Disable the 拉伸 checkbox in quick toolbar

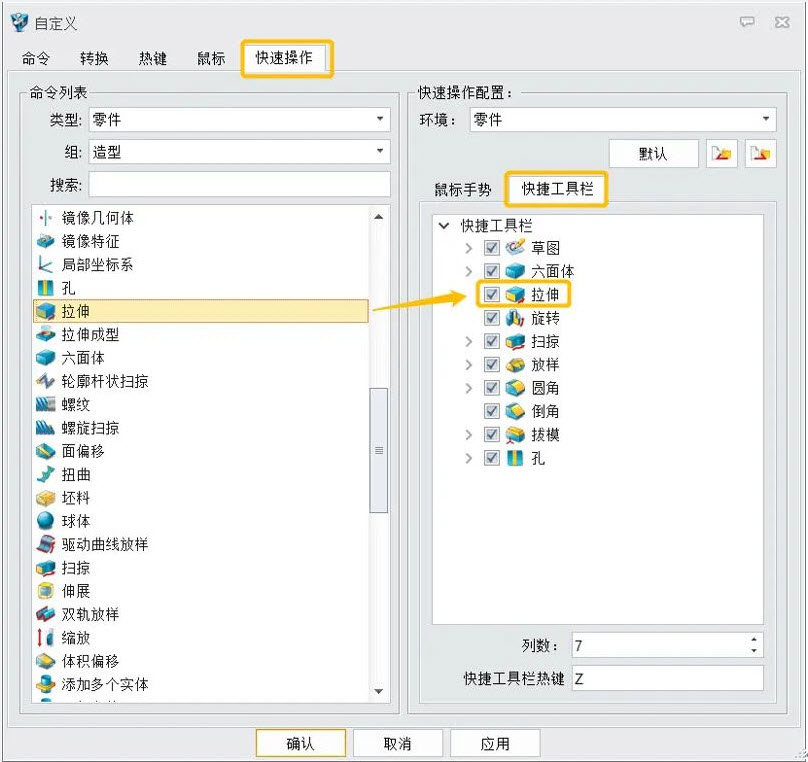coord(491,295)
